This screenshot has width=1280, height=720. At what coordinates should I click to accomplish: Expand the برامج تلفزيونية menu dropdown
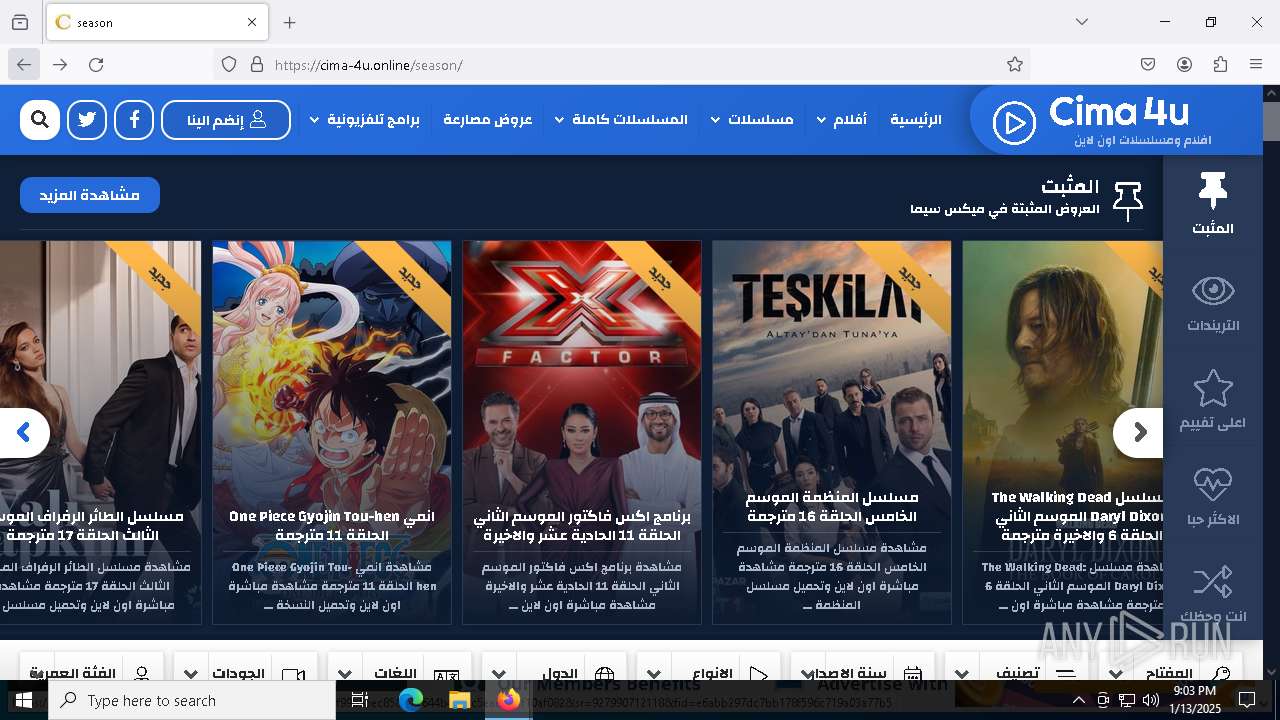click(x=364, y=120)
